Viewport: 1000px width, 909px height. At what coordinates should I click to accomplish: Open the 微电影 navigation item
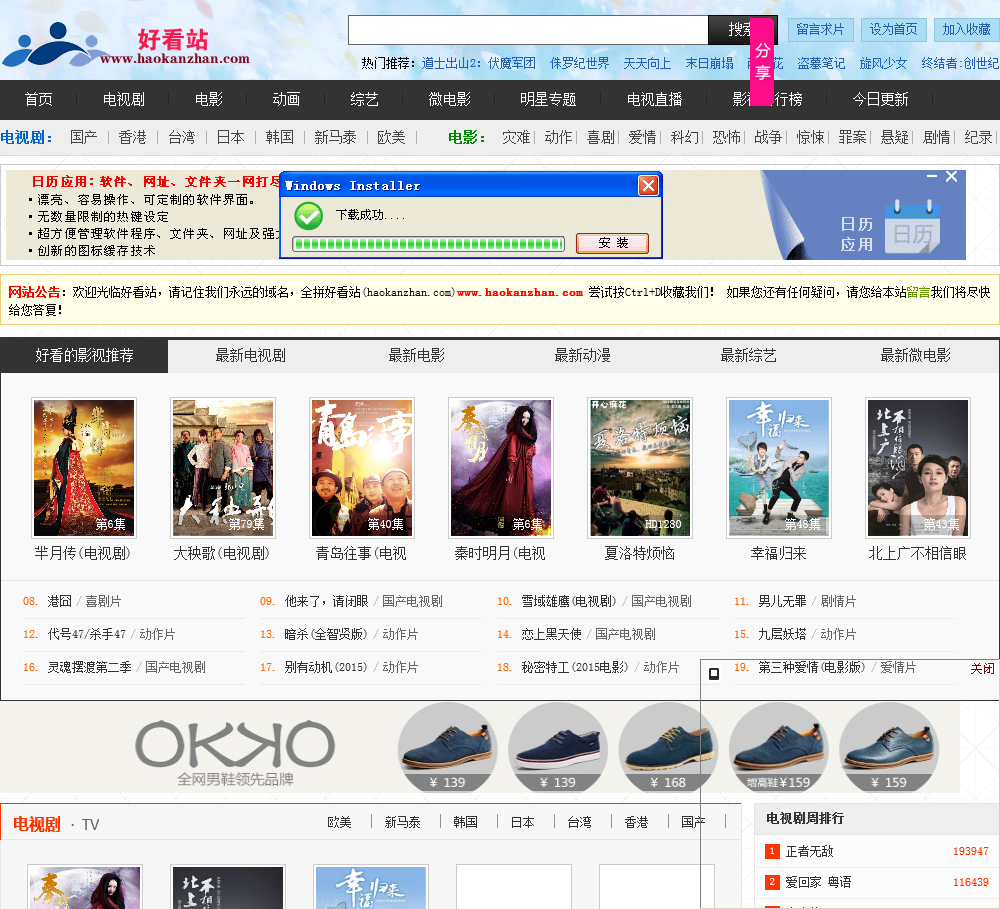click(x=450, y=100)
